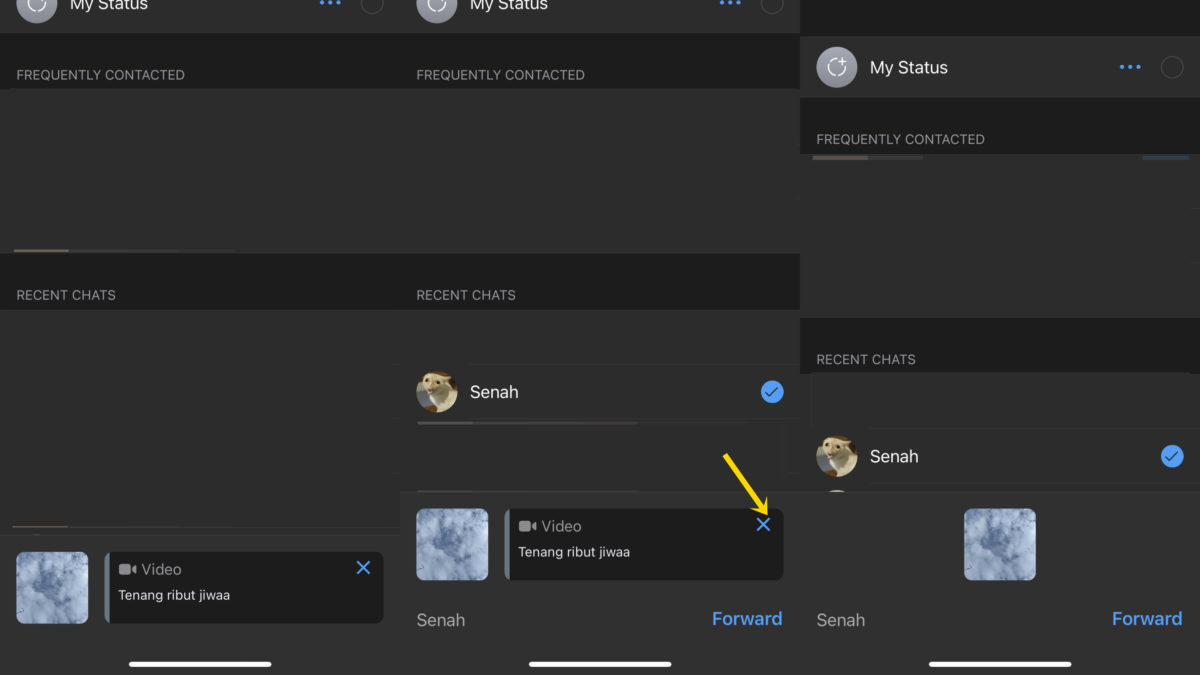
Task: Click the "Tenang ribut jiwaa" caption in the leftmost screen
Action: [x=174, y=595]
